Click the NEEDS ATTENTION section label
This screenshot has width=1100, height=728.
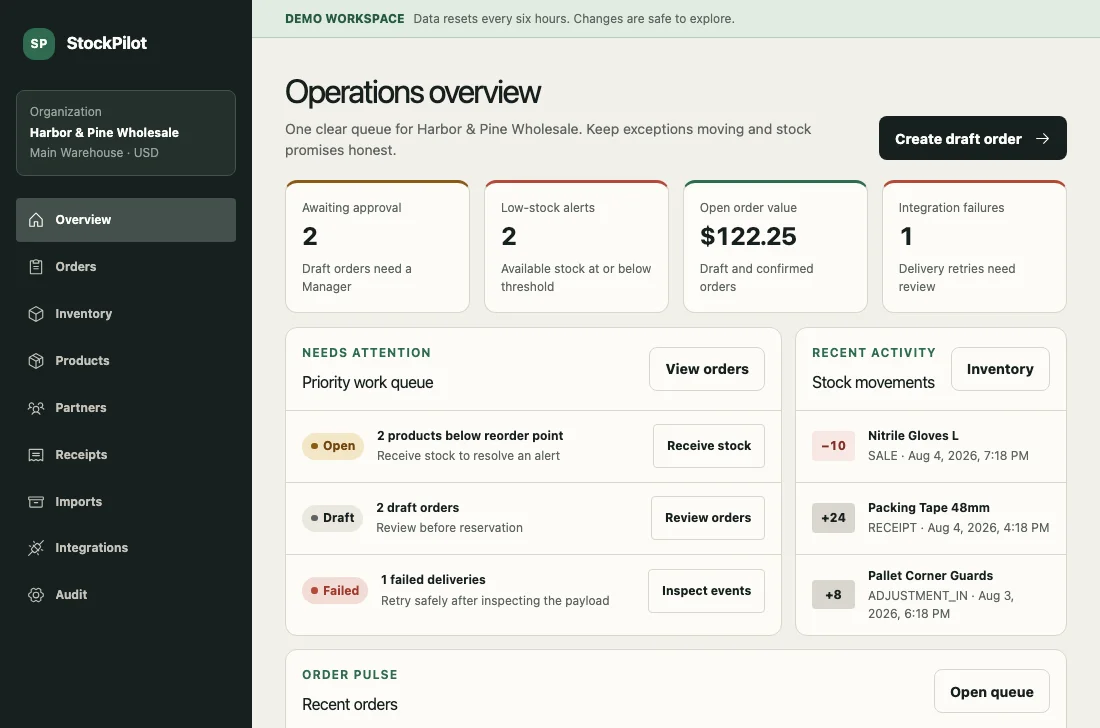366,353
